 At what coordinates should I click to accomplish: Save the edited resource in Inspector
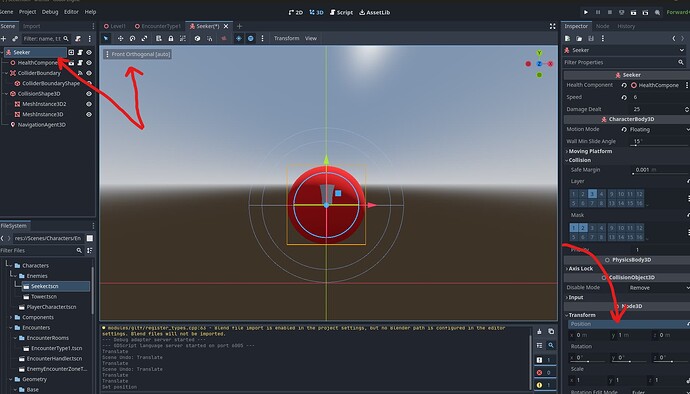[591, 39]
